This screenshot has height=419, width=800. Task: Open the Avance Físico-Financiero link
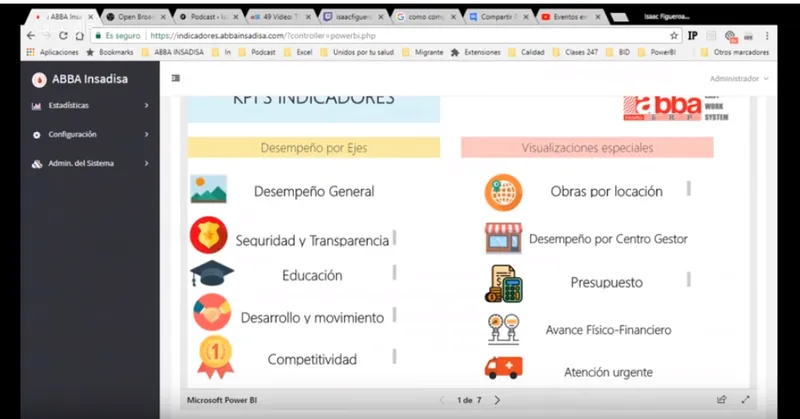(608, 330)
